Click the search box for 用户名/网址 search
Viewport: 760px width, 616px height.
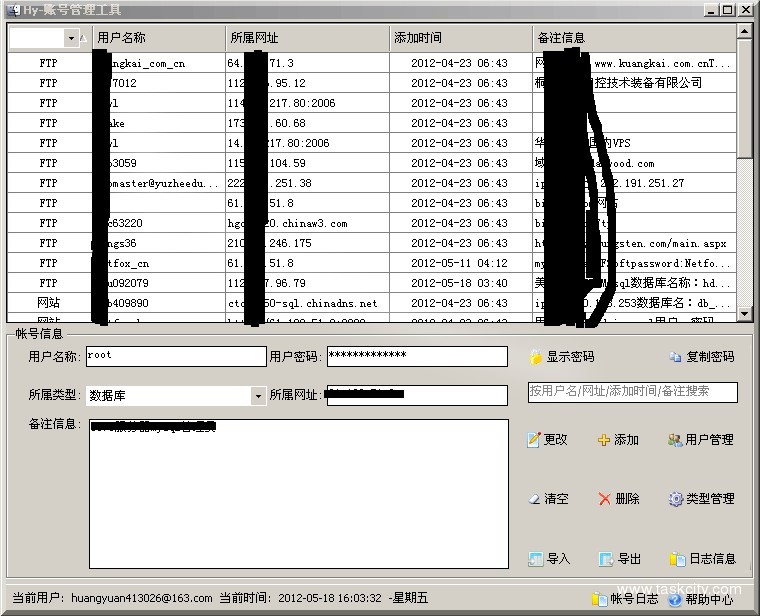point(632,392)
